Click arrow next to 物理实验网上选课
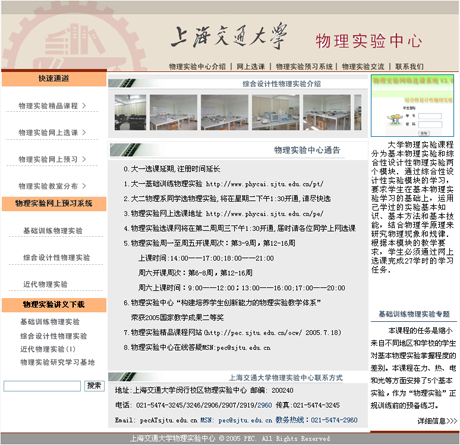 (84, 132)
